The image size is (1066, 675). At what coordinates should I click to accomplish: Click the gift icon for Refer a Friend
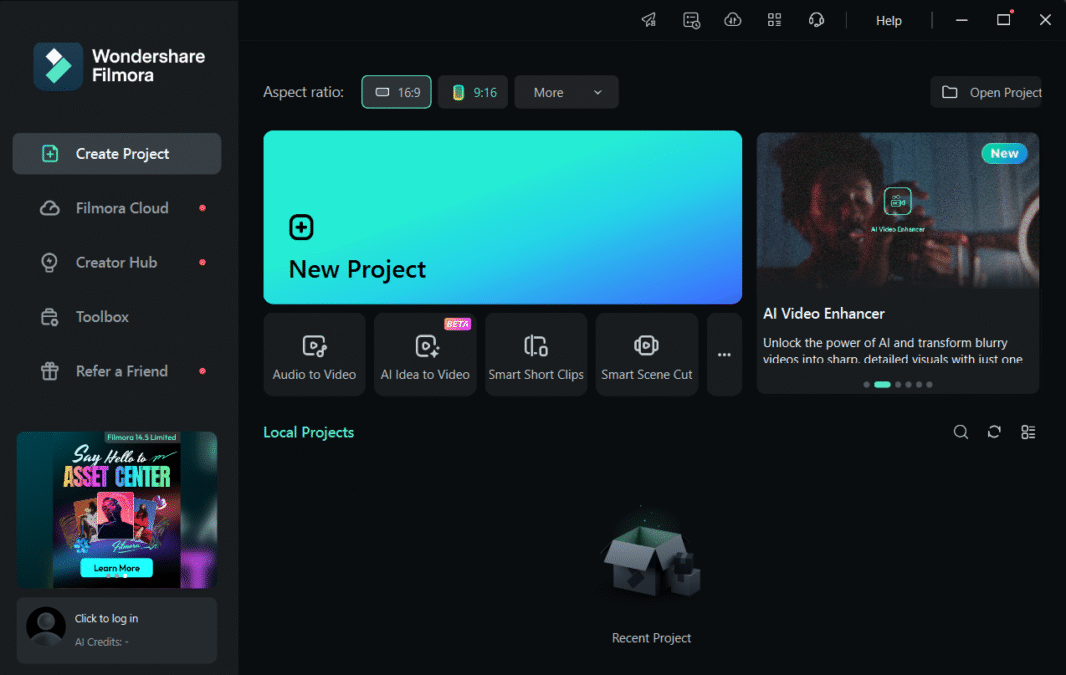[x=50, y=371]
